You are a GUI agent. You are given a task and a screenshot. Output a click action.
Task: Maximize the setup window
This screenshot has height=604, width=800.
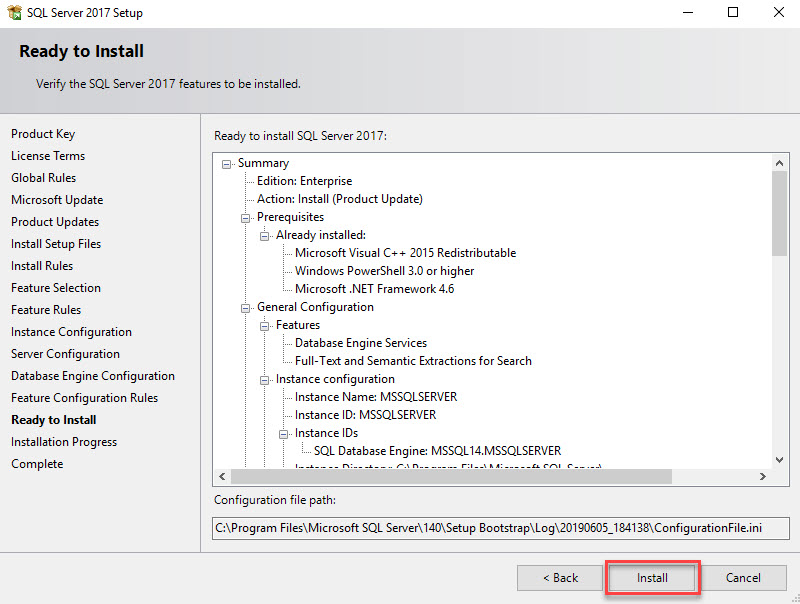point(733,12)
